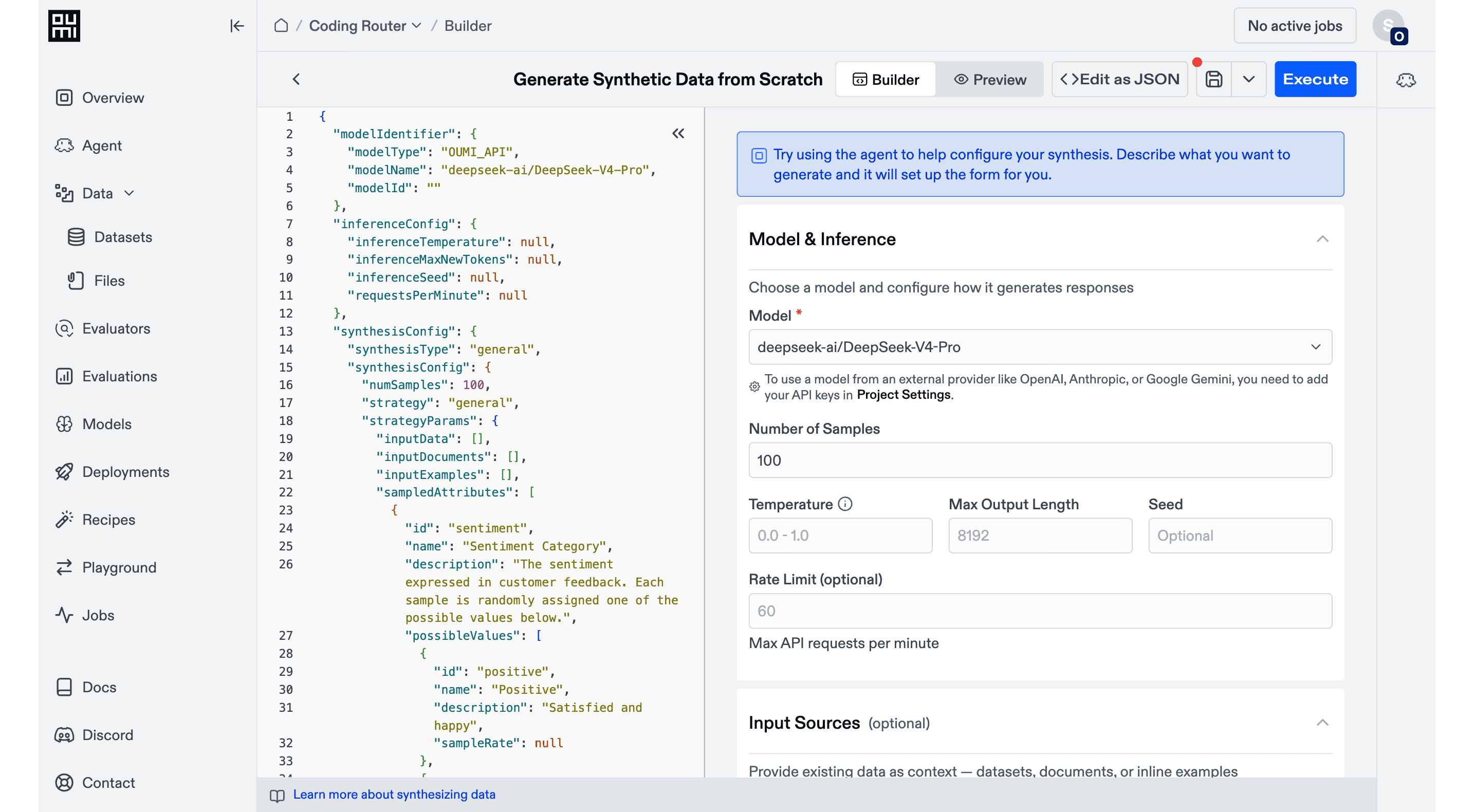Click the Max Output Length field

pyautogui.click(x=1040, y=536)
